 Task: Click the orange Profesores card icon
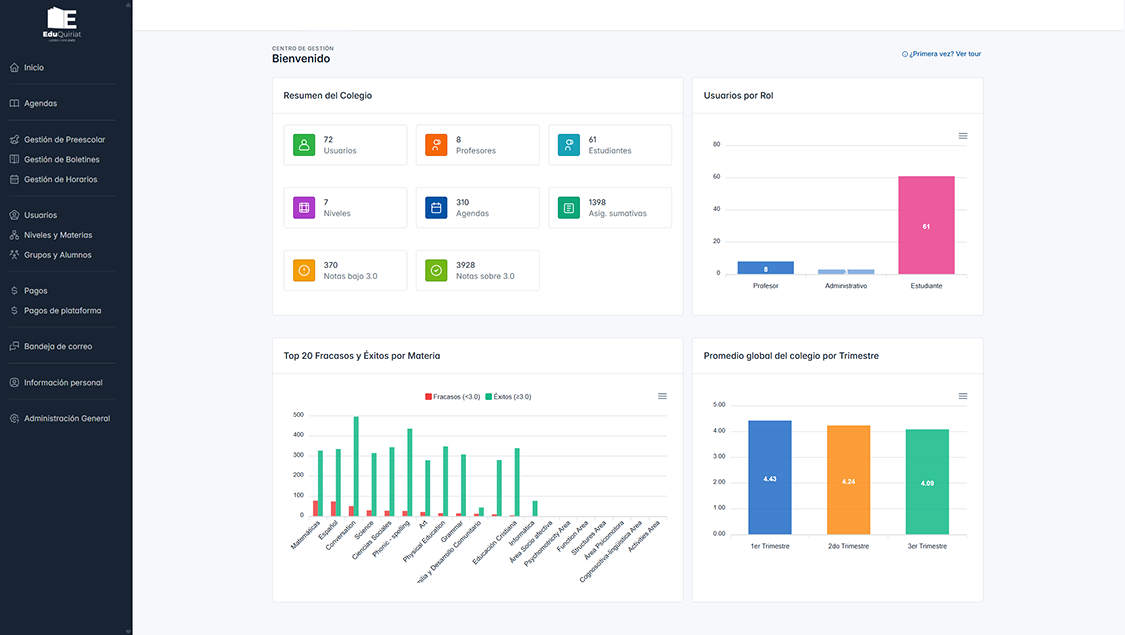[436, 145]
